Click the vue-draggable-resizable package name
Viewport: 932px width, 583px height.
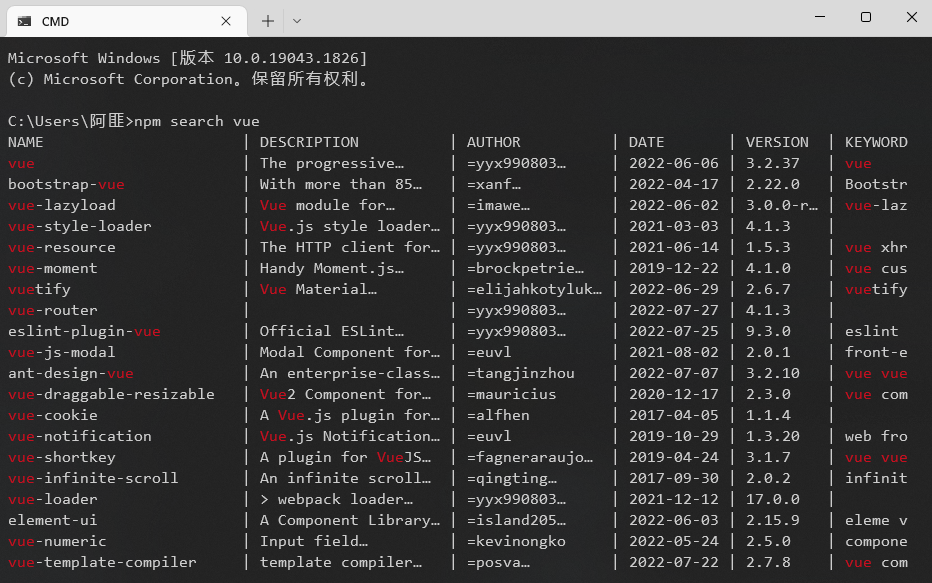pyautogui.click(x=111, y=395)
